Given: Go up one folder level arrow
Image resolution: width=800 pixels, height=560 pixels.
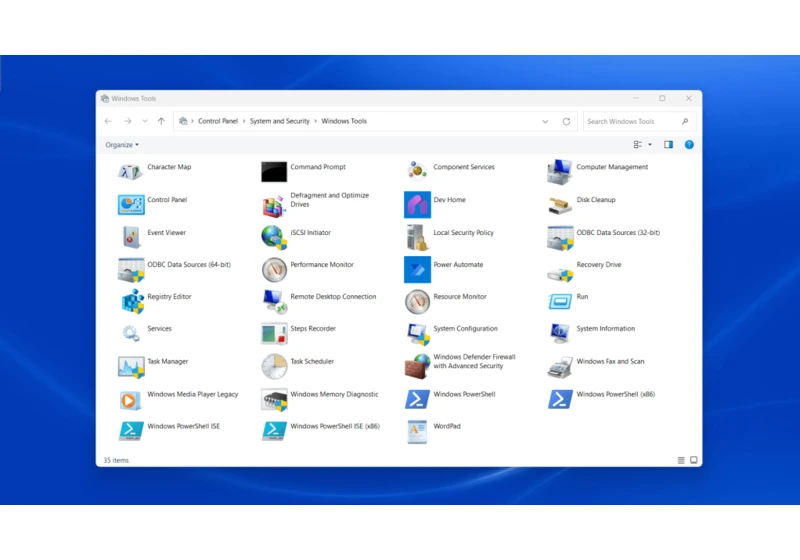Looking at the screenshot, I should (161, 121).
